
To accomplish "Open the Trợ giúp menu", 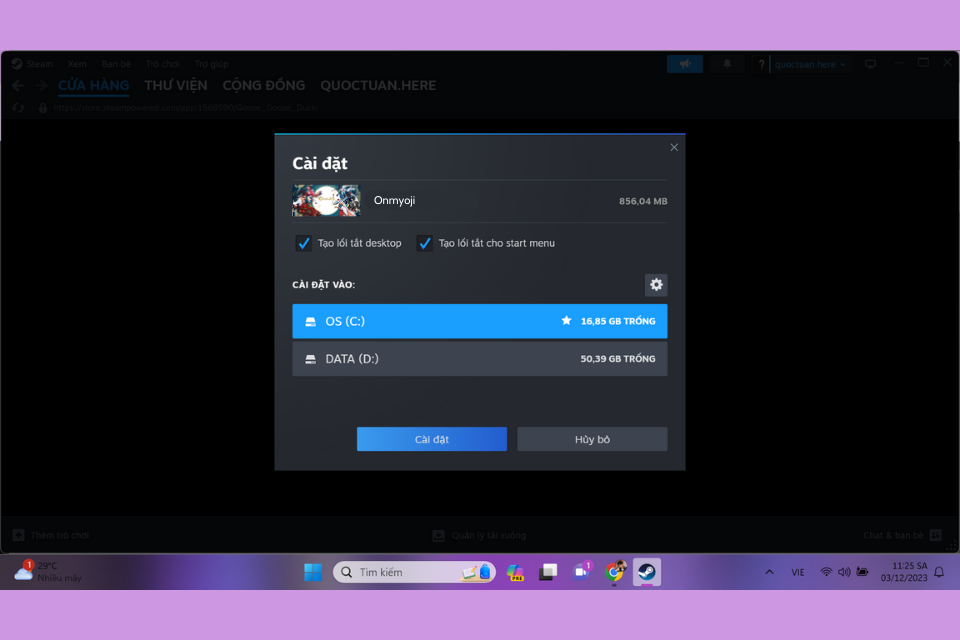I will click(211, 64).
